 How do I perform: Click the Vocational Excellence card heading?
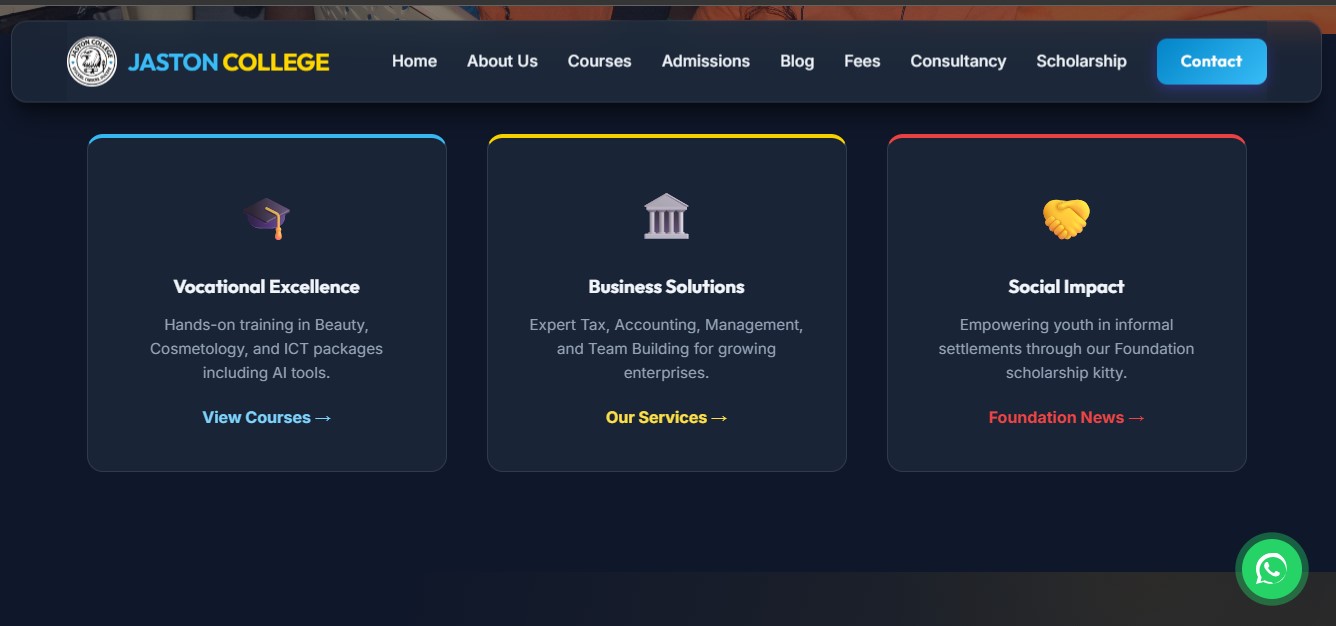(x=266, y=287)
